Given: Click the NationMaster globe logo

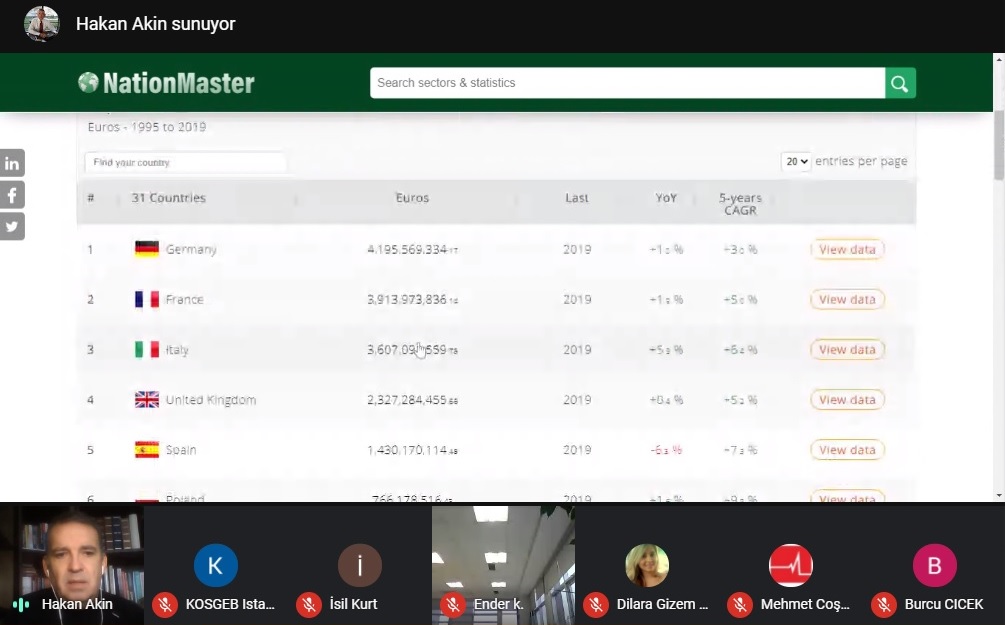Looking at the screenshot, I should [x=88, y=82].
